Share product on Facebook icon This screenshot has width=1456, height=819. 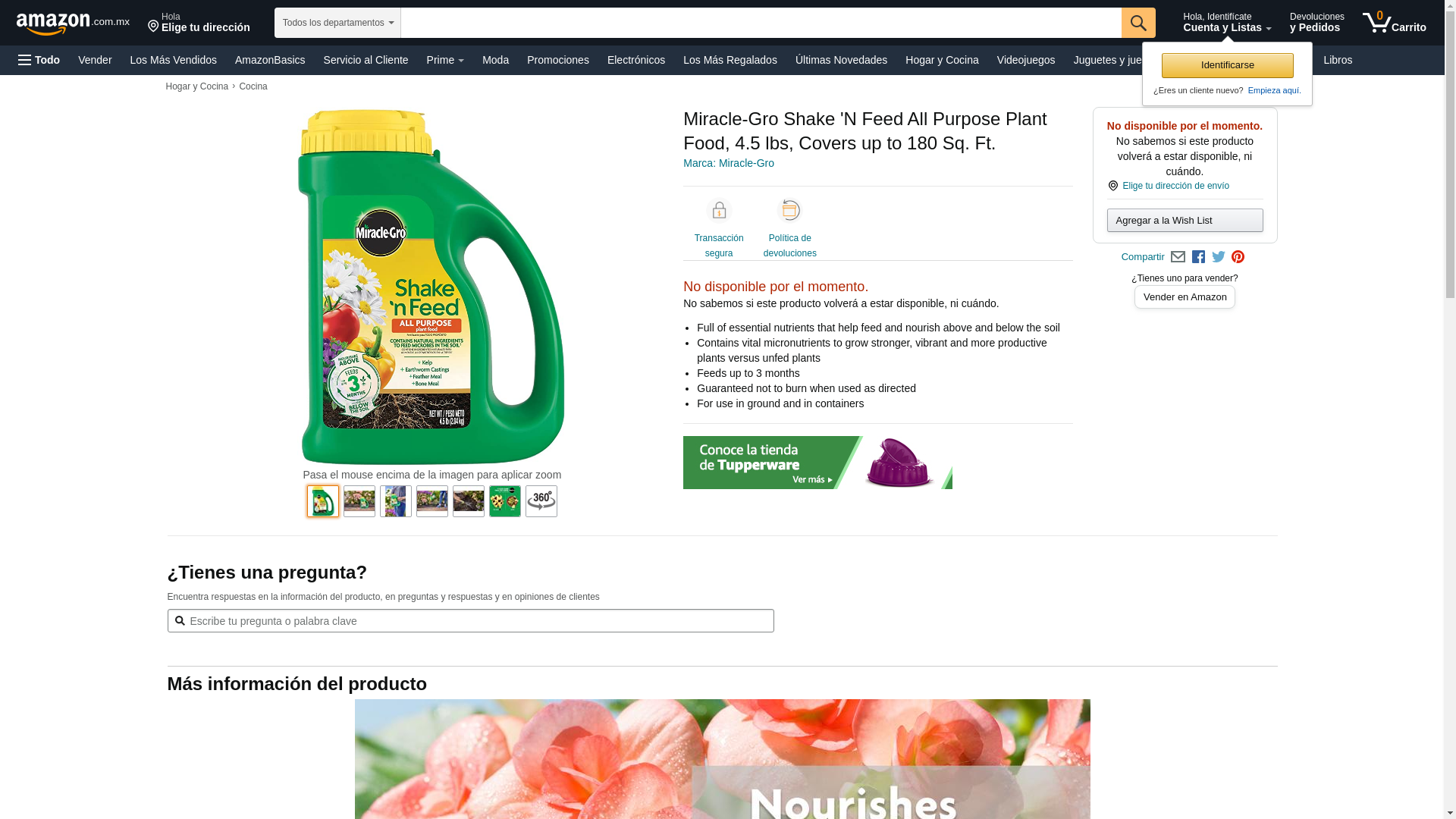[1198, 257]
